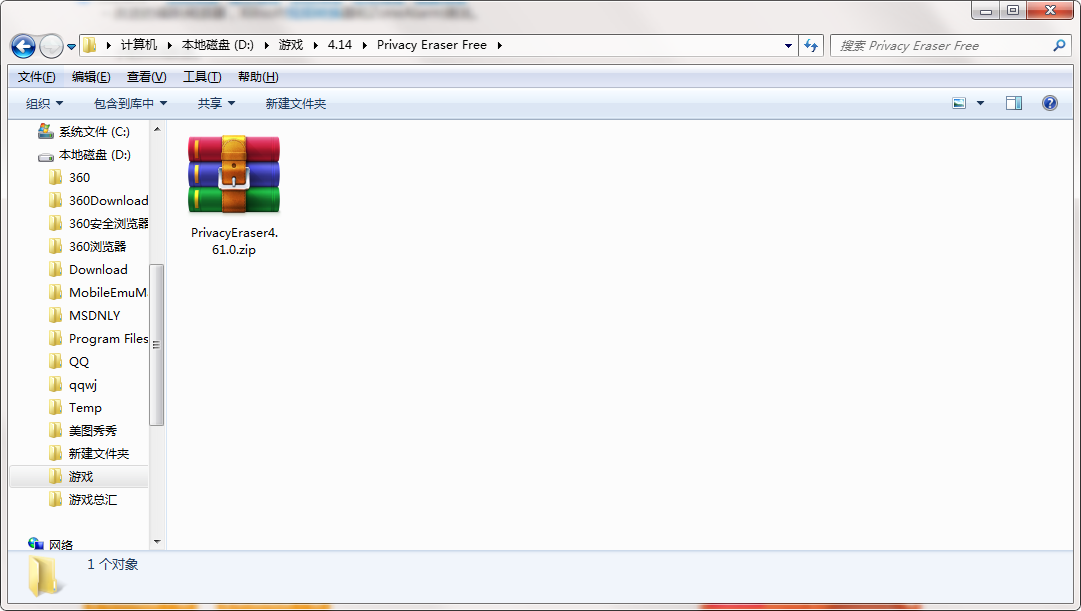Expand arrow between 游戏 and 4.14 breadcrumb
This screenshot has height=611, width=1081.
pos(315,46)
